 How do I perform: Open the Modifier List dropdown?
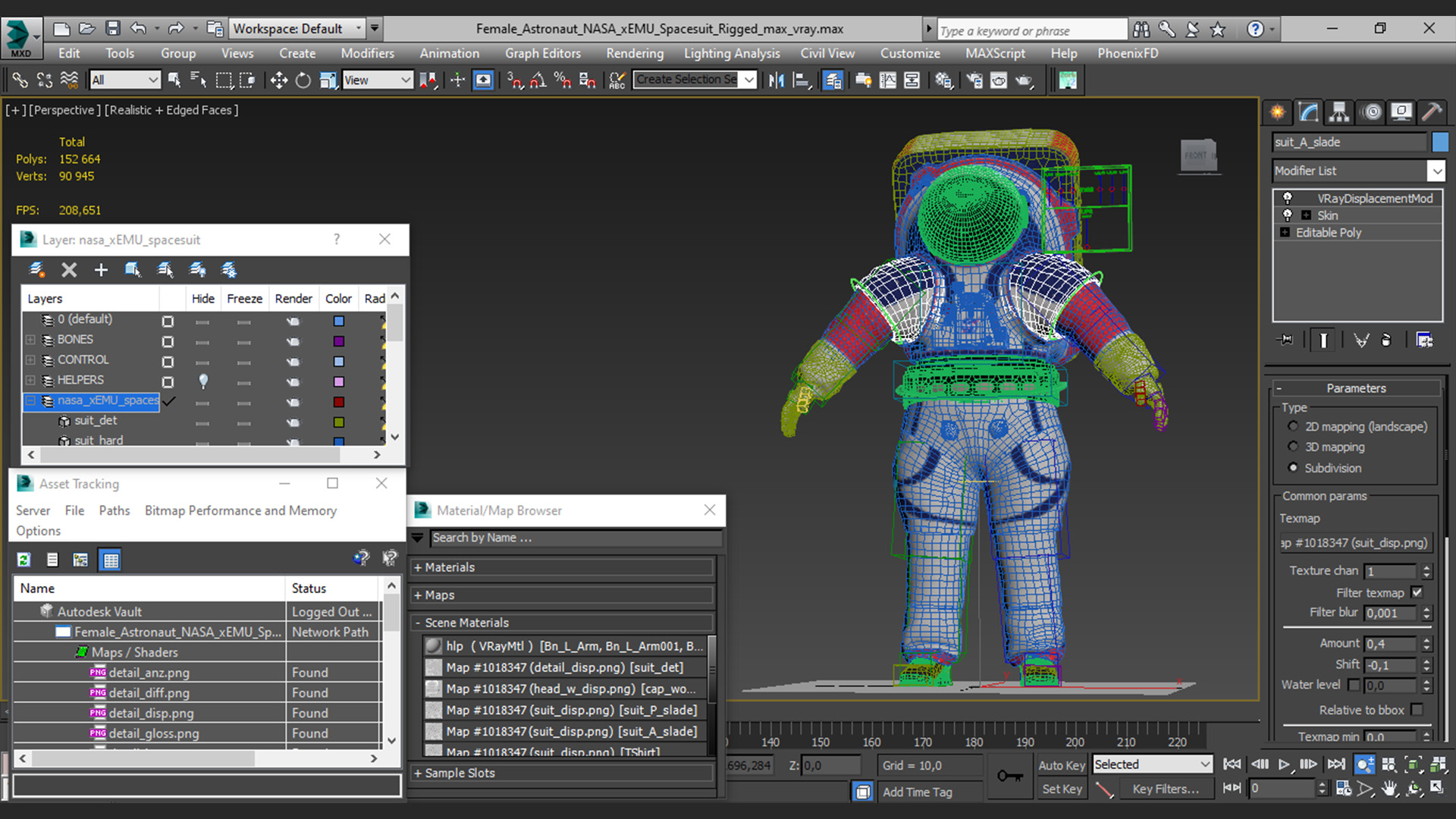(x=1436, y=171)
